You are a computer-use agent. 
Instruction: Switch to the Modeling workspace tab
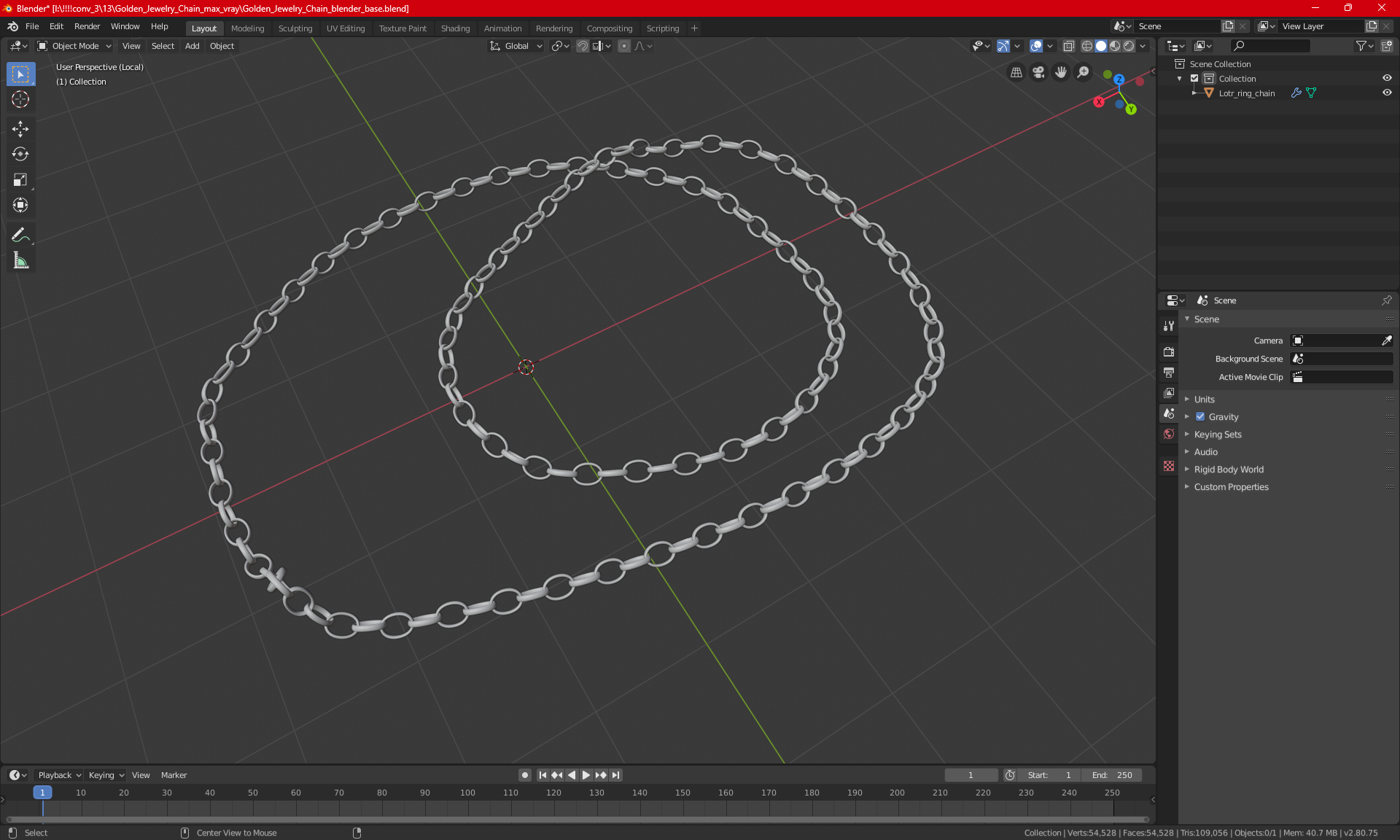pos(247,28)
